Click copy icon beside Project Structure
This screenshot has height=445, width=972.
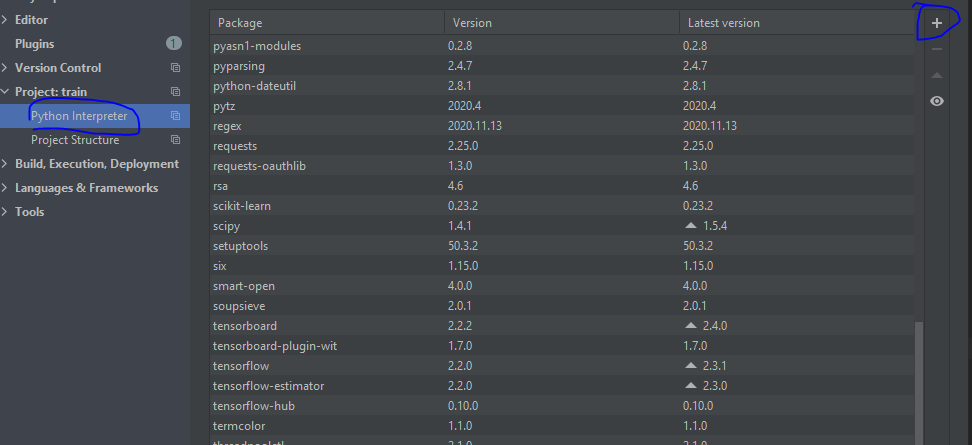point(175,140)
